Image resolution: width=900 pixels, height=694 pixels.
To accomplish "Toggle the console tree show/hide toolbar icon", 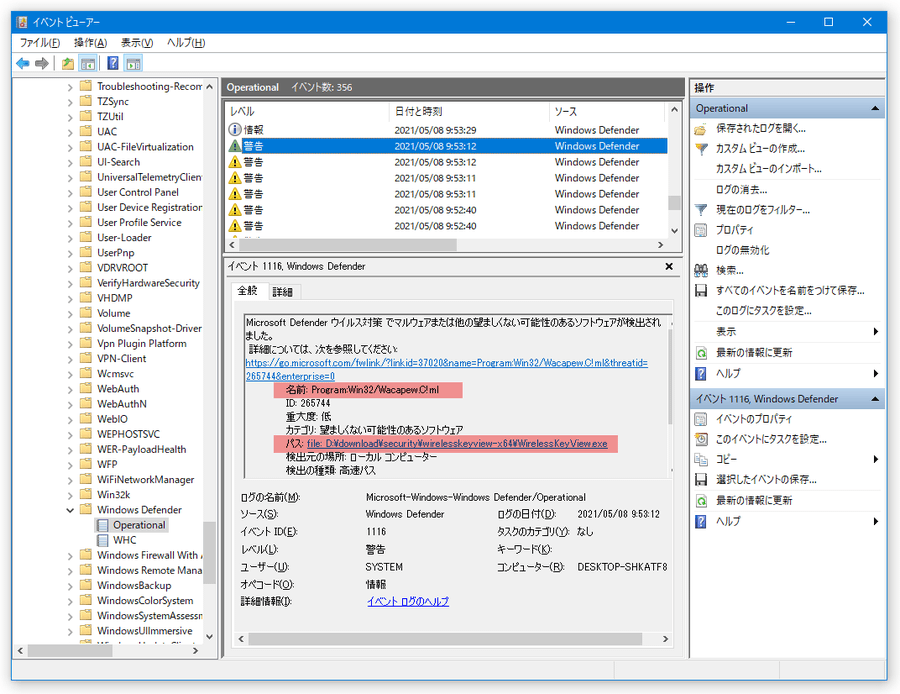I will click(x=88, y=63).
